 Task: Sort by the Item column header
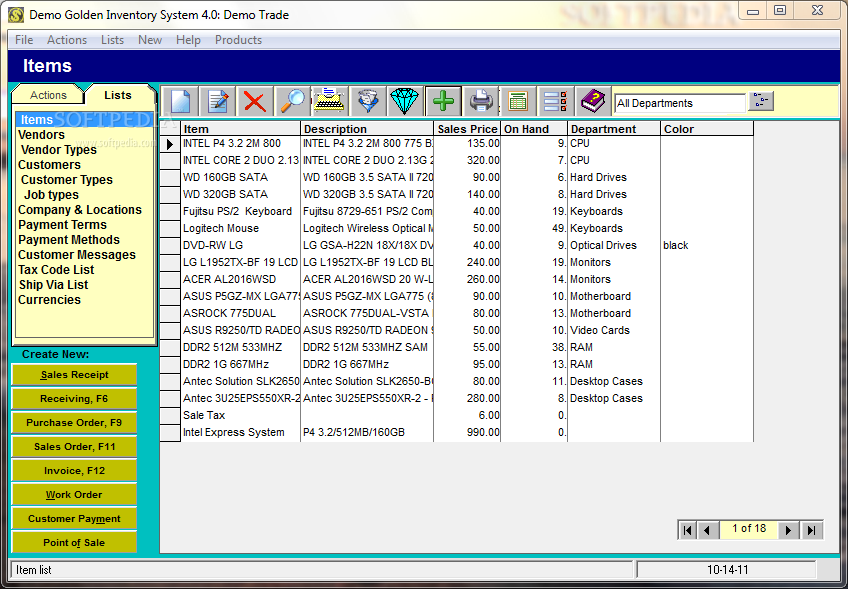coord(240,129)
